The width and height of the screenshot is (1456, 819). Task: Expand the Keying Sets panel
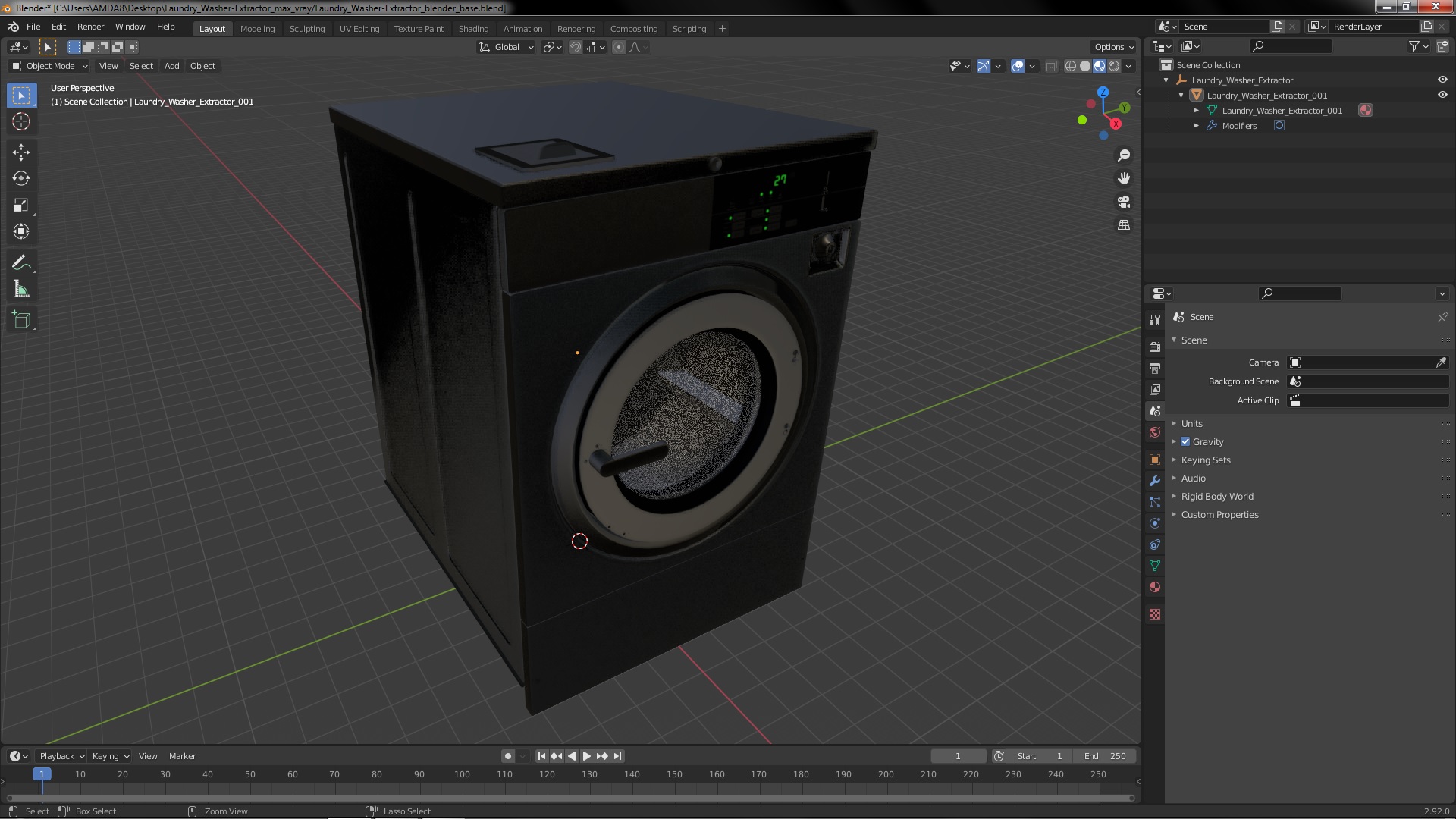(1205, 460)
